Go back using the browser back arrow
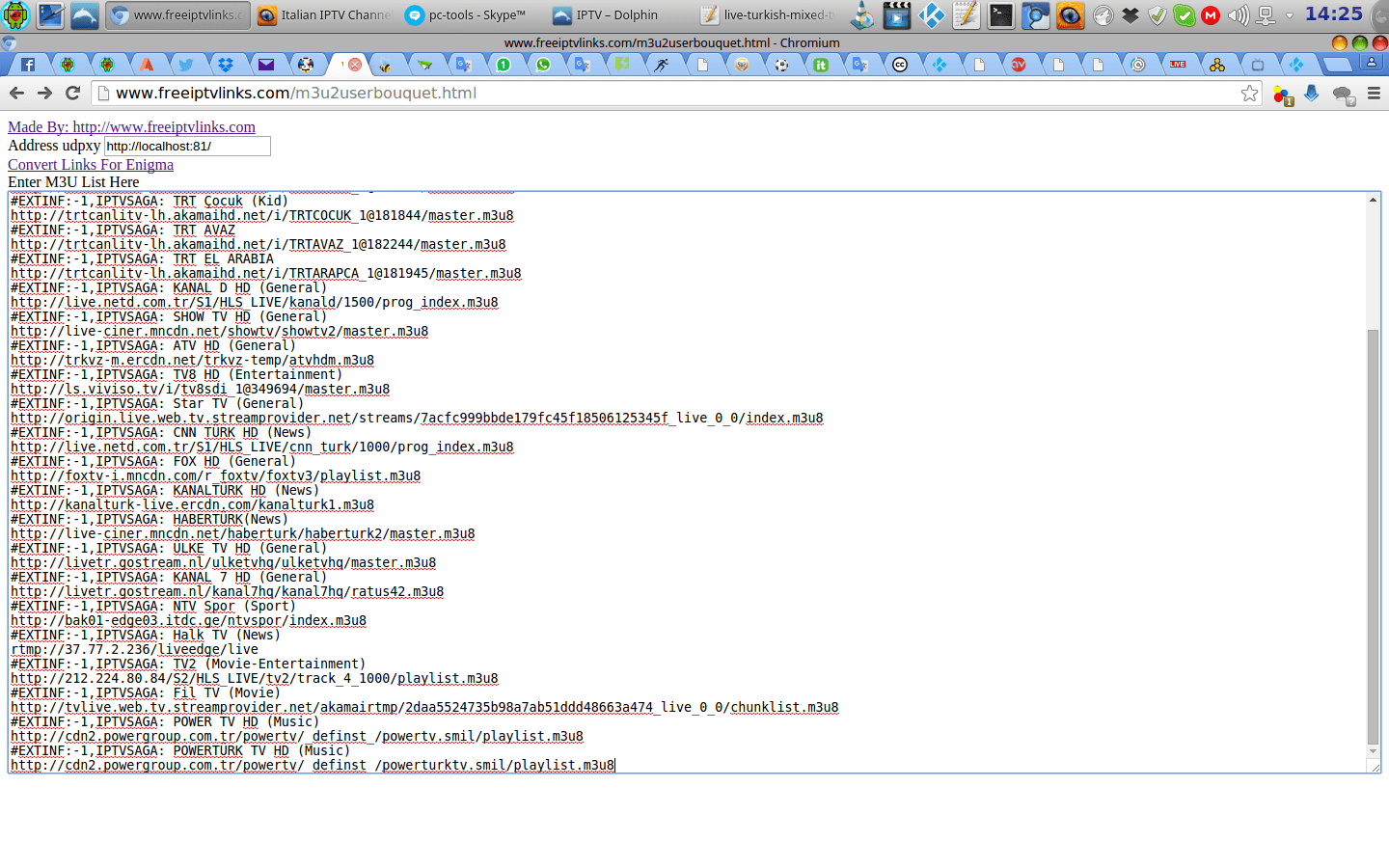 16,93
